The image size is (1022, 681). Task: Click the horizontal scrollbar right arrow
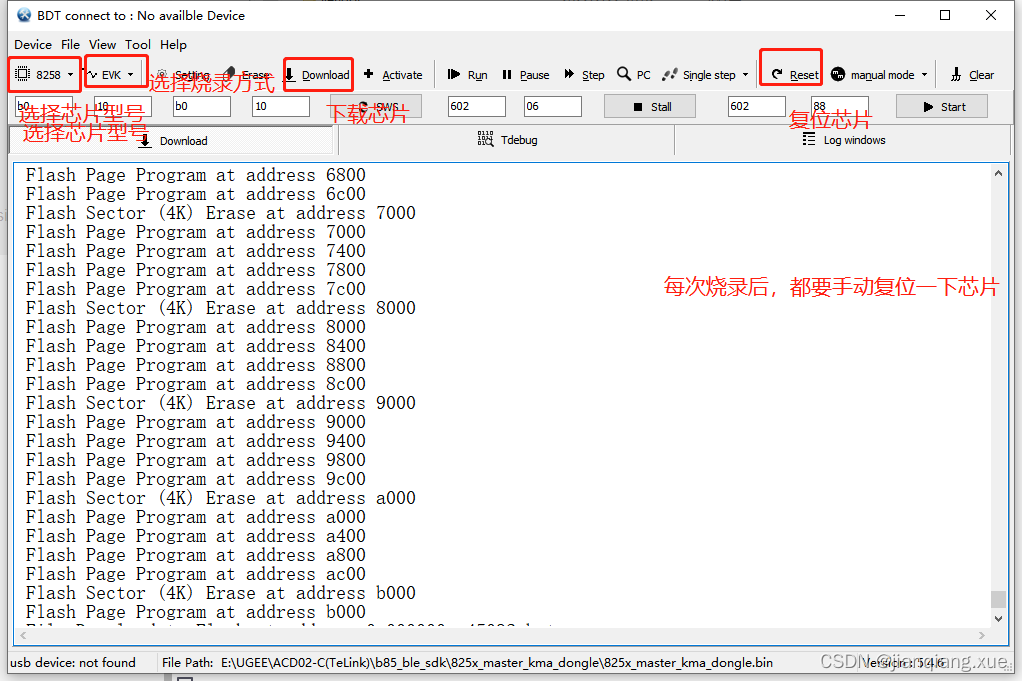click(982, 635)
